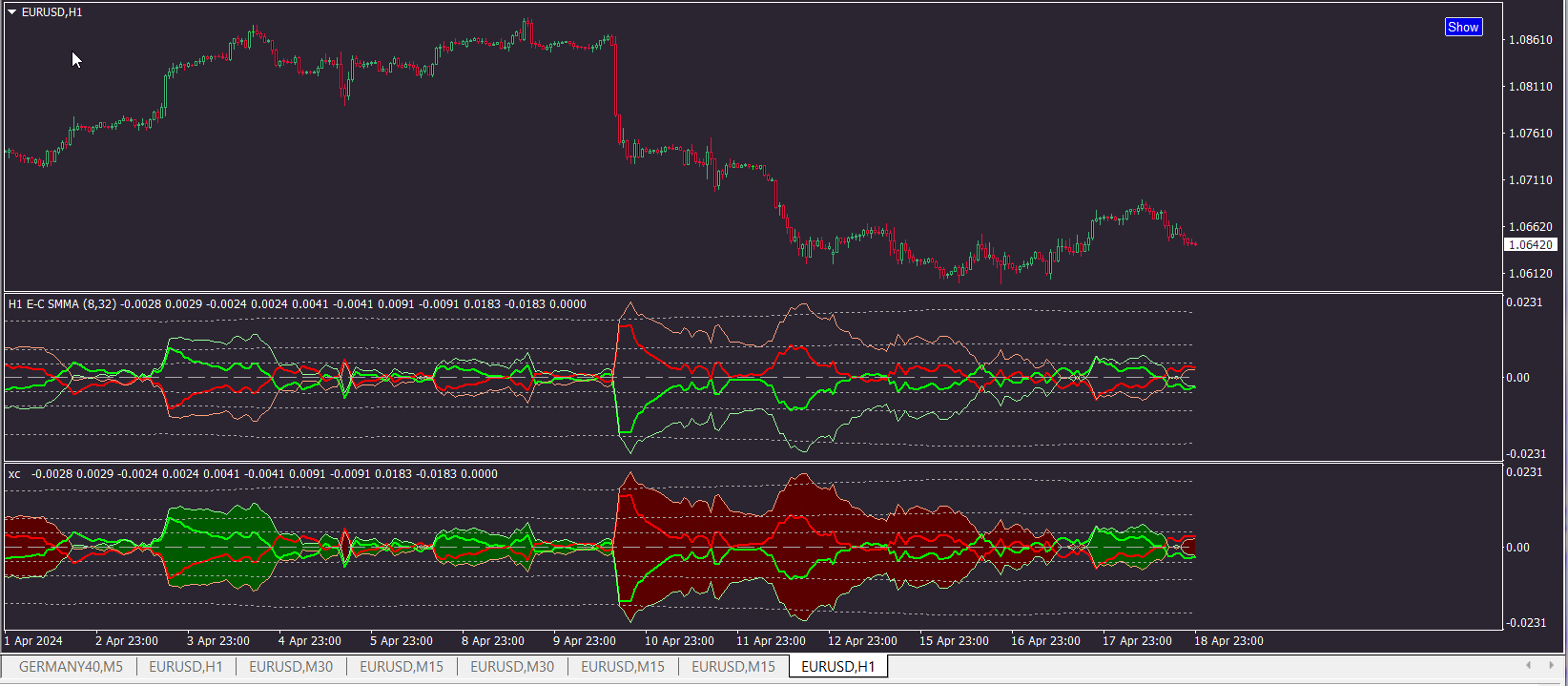The width and height of the screenshot is (1568, 686).
Task: Click the blue Show button
Action: coord(1463,27)
